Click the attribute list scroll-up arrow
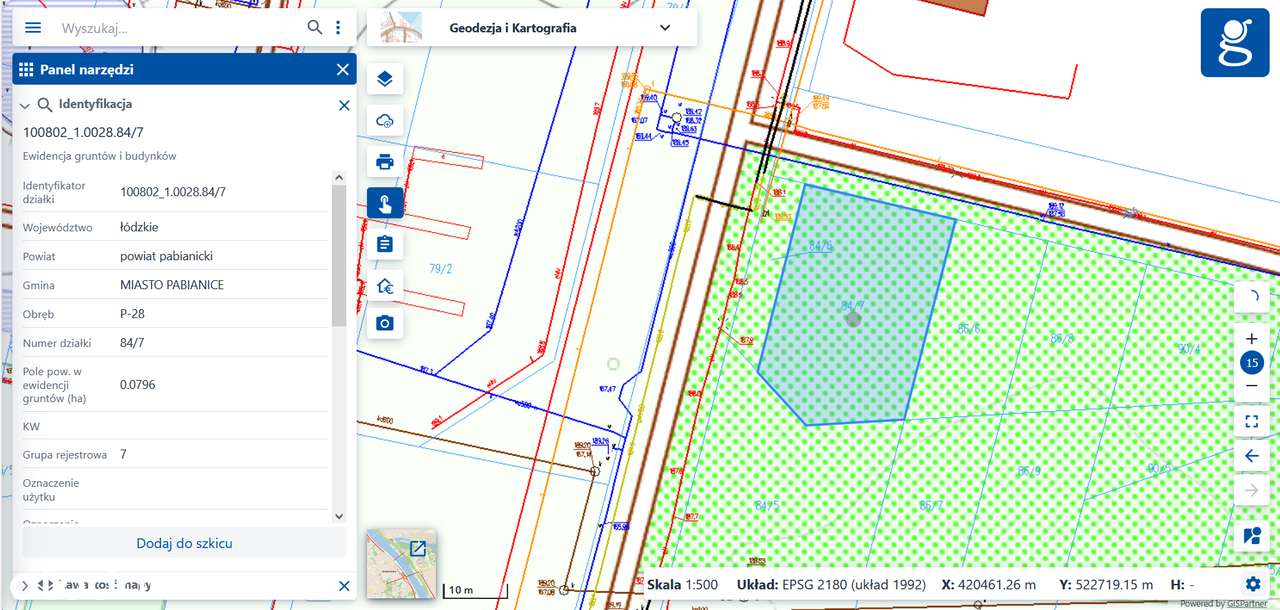This screenshot has height=610, width=1280. [x=338, y=177]
